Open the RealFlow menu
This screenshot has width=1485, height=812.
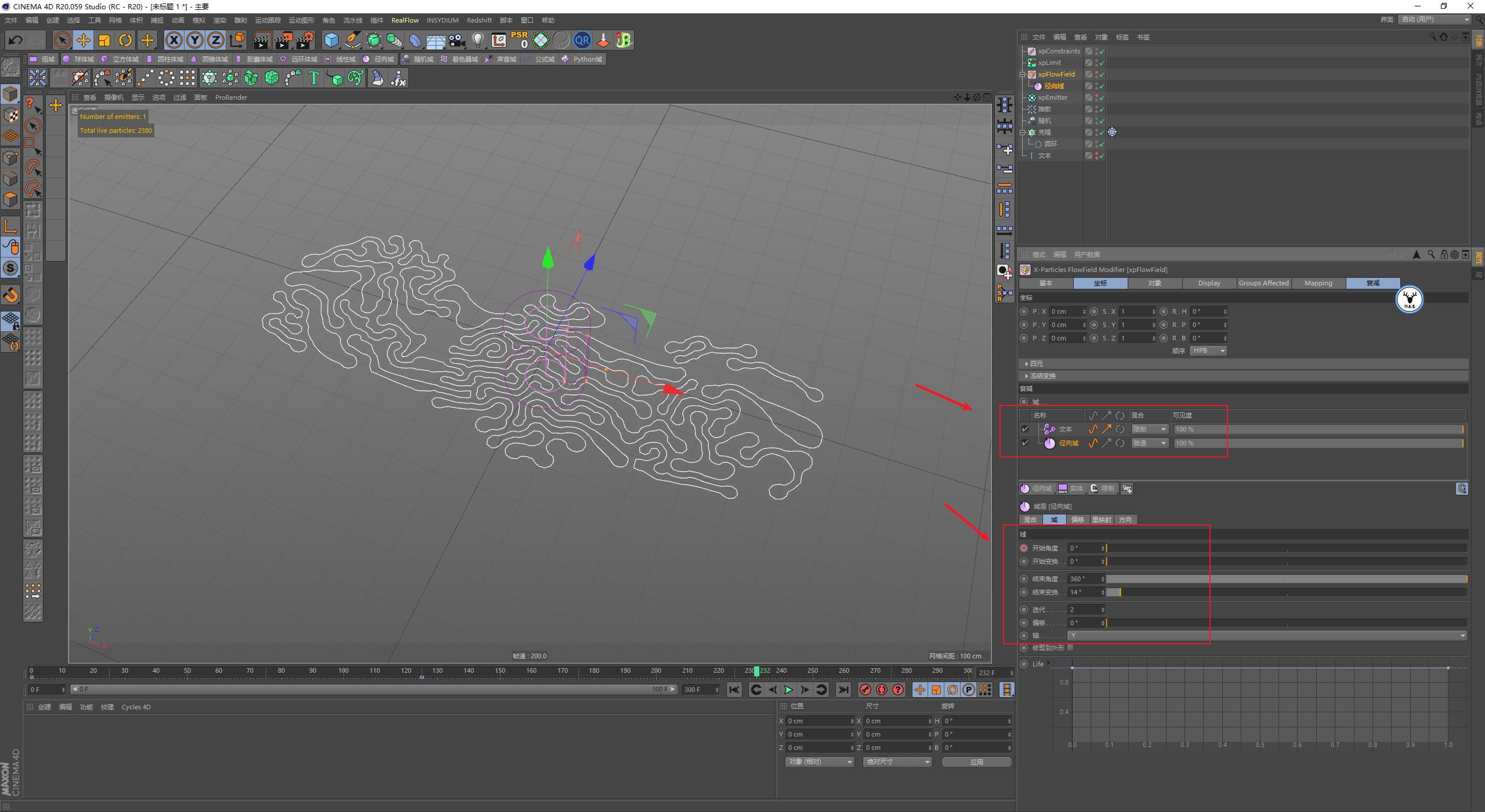click(405, 20)
